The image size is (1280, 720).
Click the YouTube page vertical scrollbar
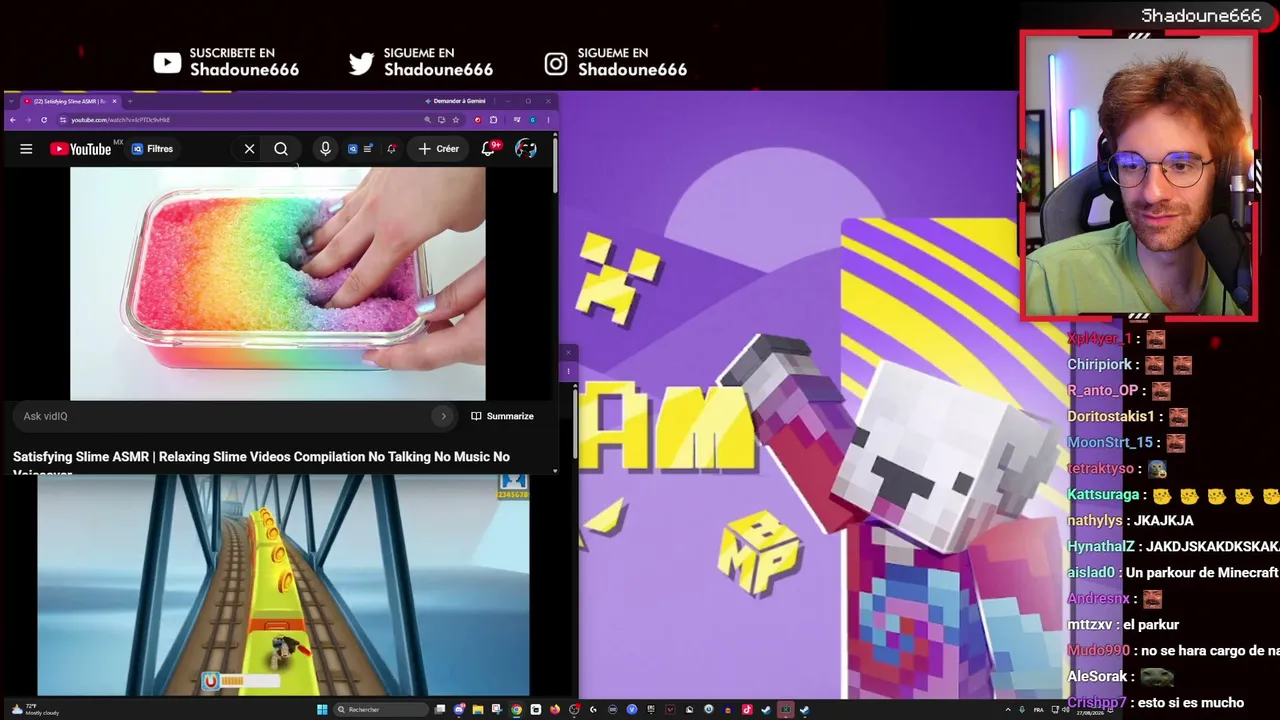(x=555, y=165)
